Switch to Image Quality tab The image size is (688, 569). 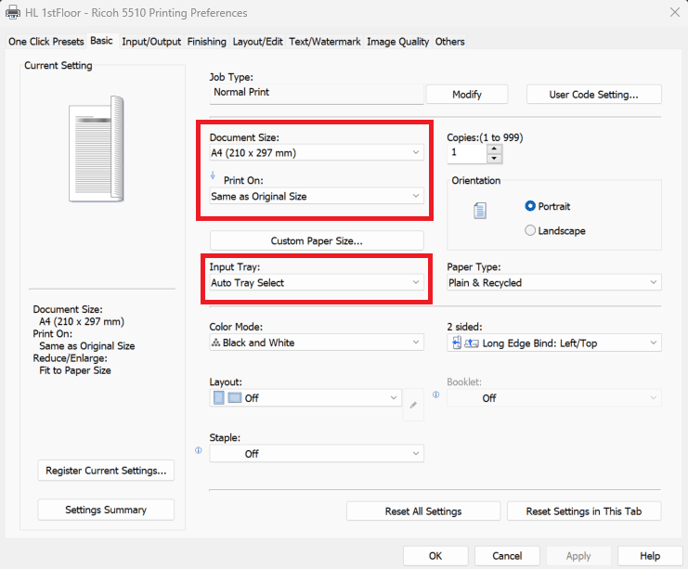pyautogui.click(x=398, y=42)
